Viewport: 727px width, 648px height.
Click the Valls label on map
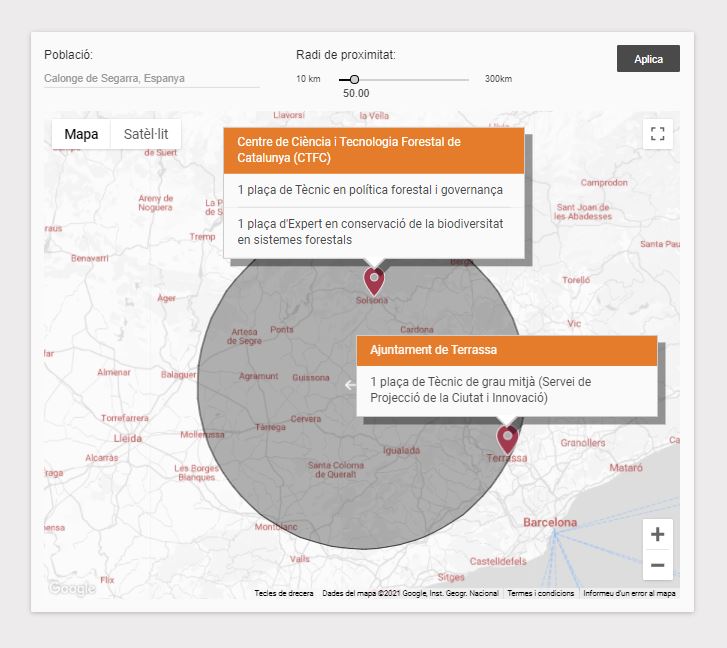point(300,559)
